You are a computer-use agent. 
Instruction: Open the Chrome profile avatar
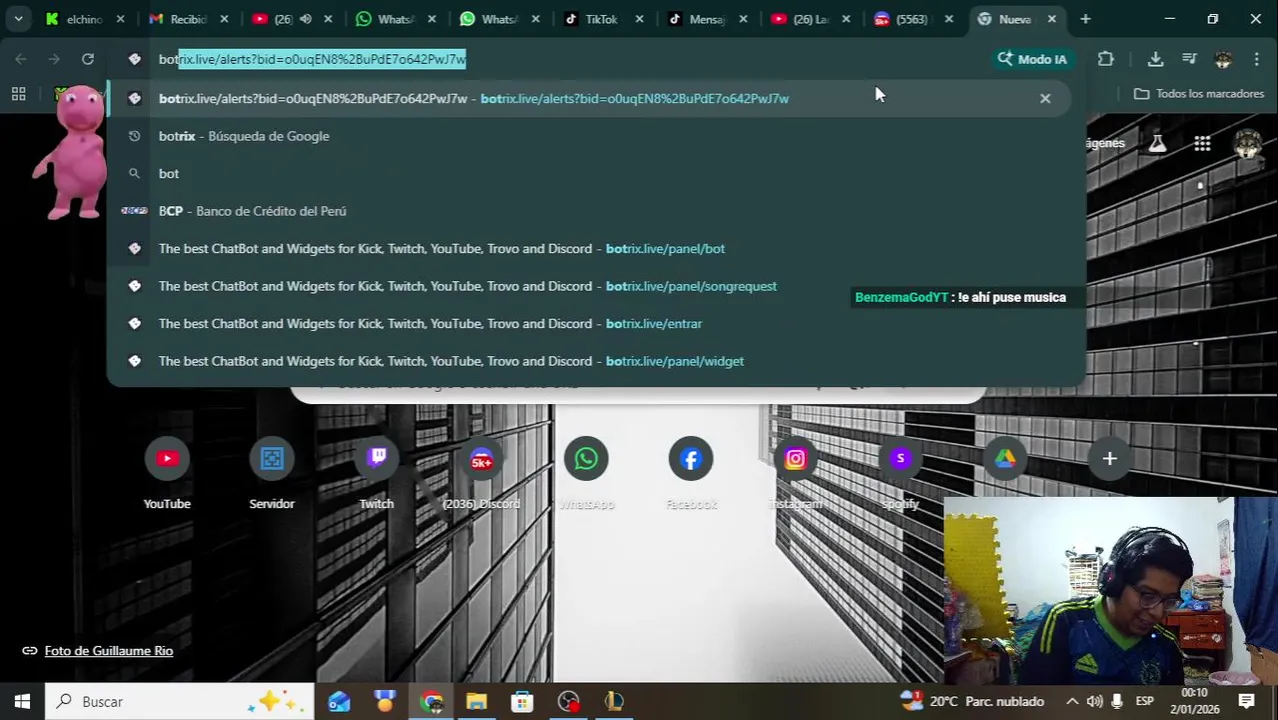pyautogui.click(x=1223, y=59)
